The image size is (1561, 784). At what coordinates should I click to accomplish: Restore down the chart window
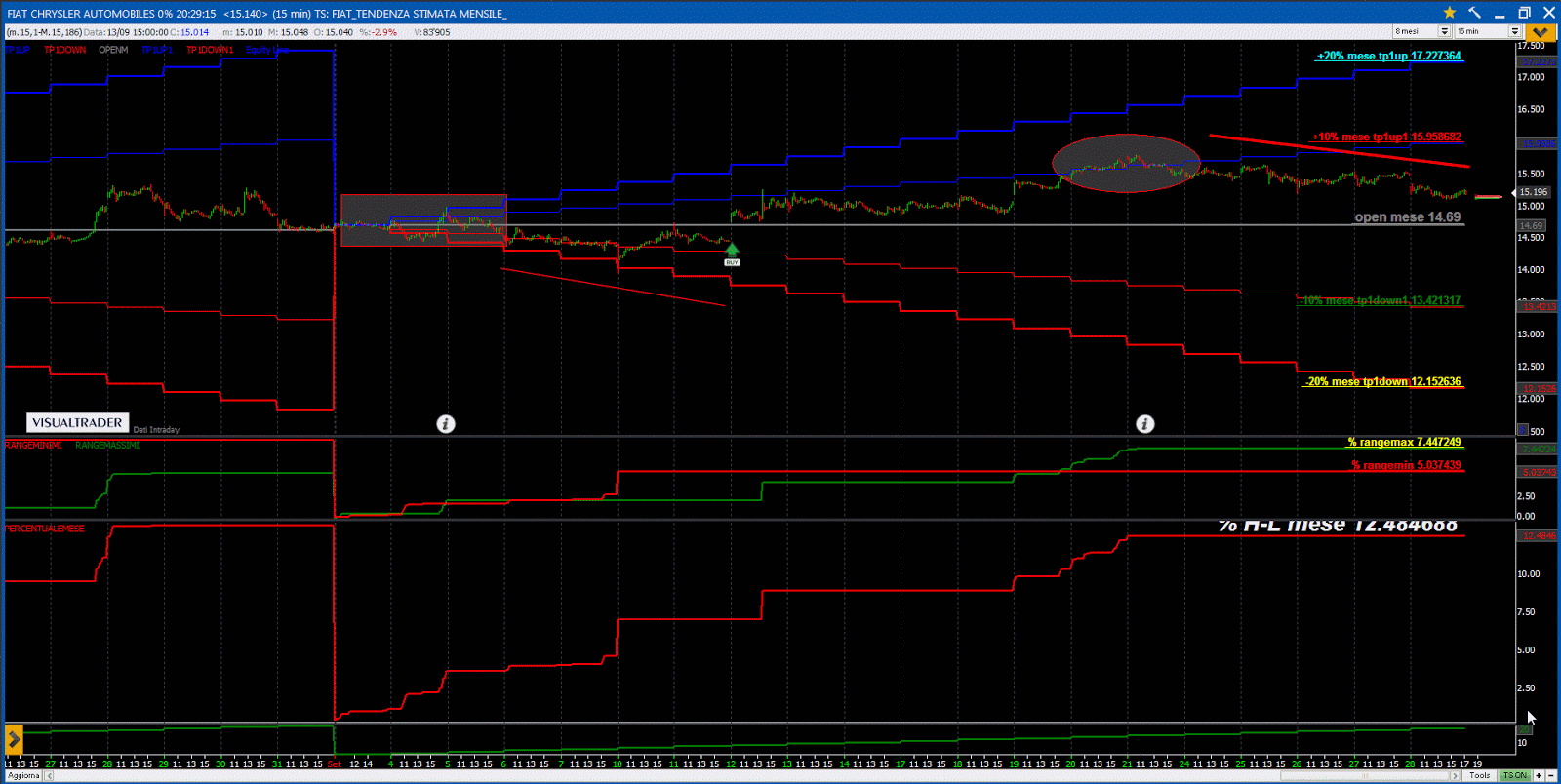pos(1524,13)
